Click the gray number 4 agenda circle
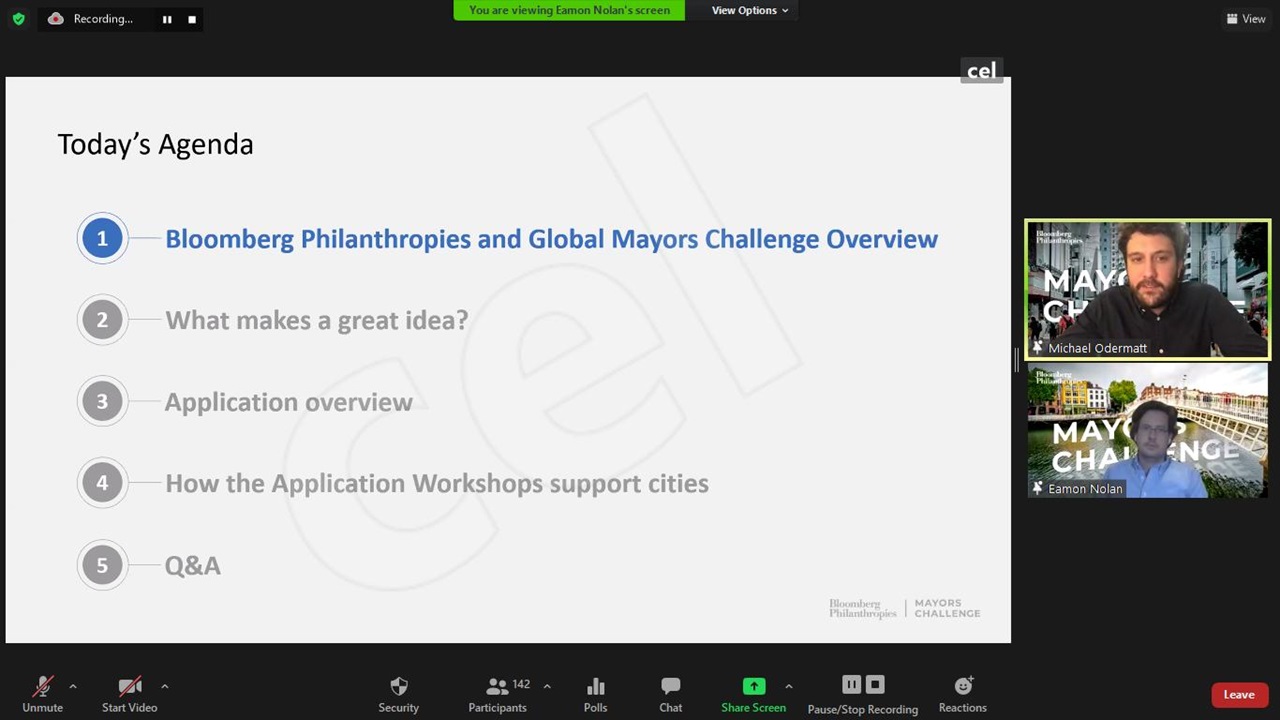The image size is (1280, 720). tap(102, 483)
